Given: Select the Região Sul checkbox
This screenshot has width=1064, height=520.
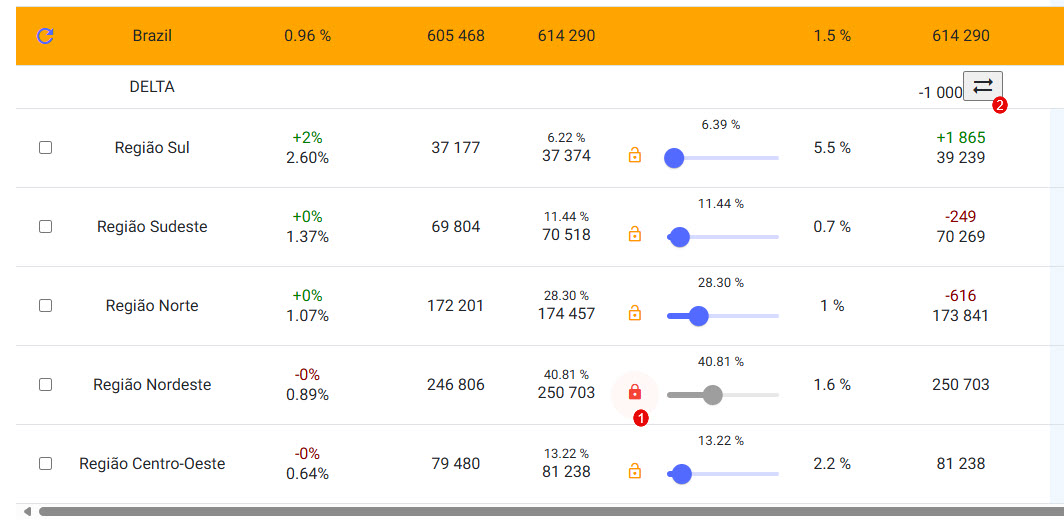Looking at the screenshot, I should (x=45, y=148).
